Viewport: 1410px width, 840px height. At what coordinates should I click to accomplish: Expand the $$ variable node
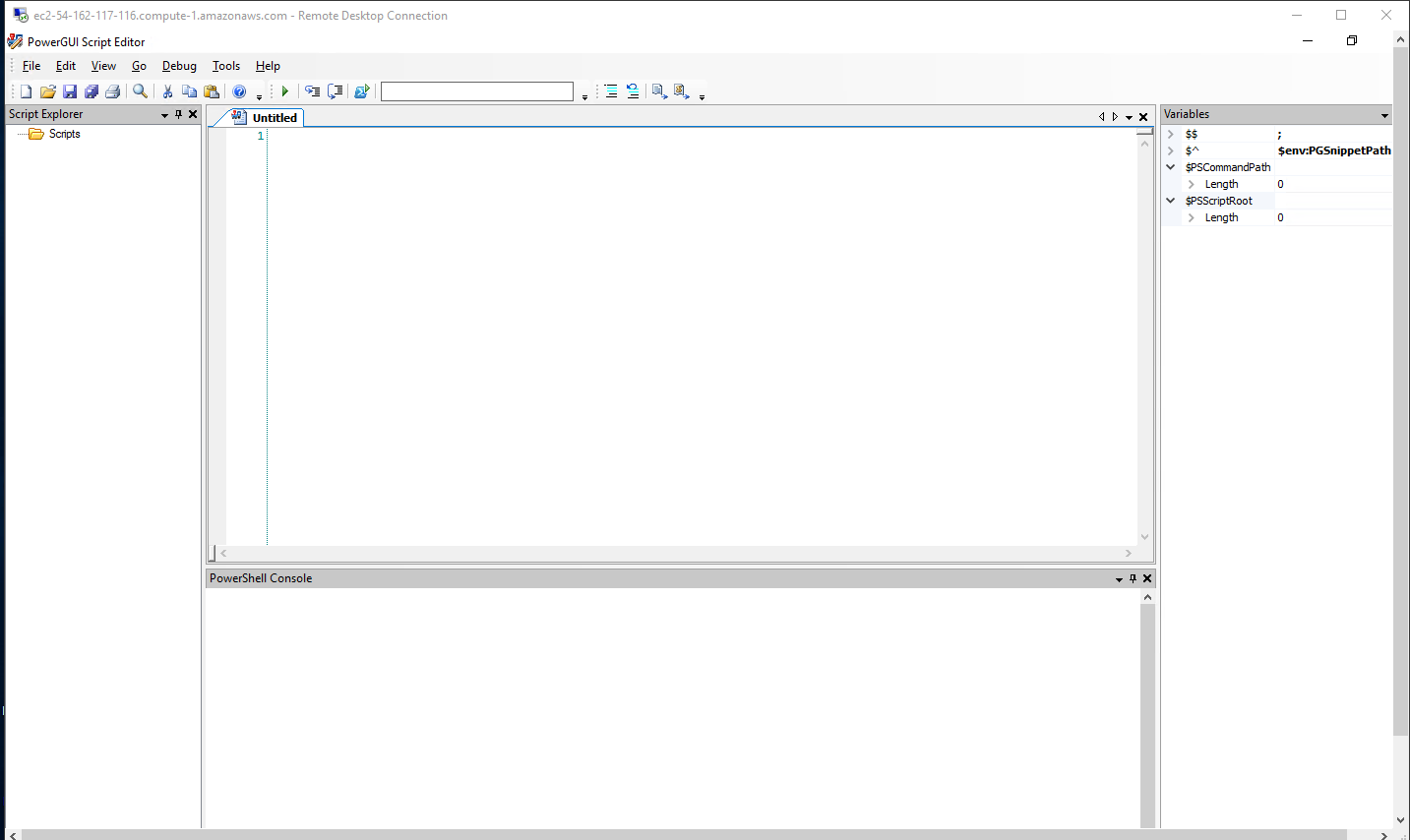click(1171, 134)
